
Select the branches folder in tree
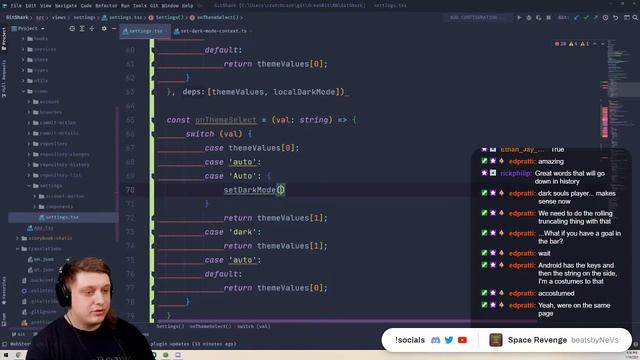51,112
